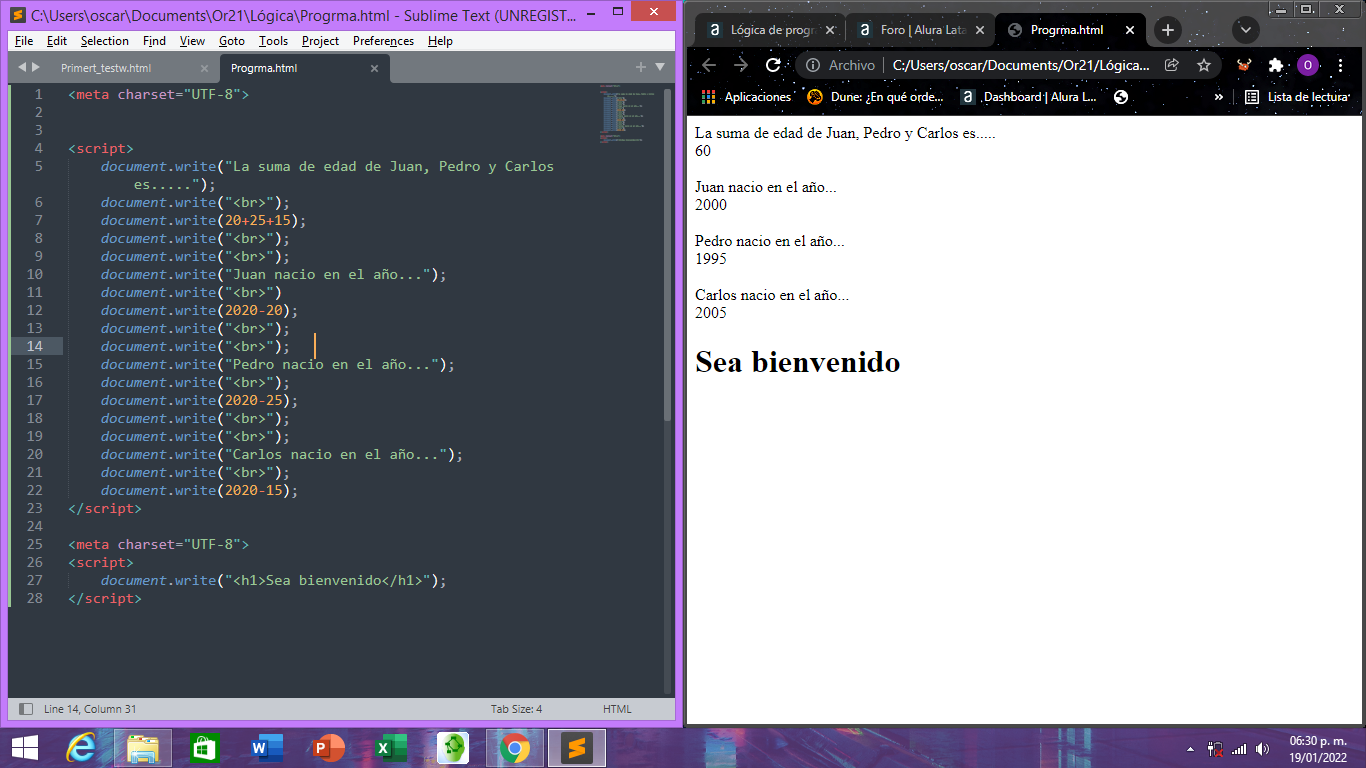Image resolution: width=1366 pixels, height=768 pixels.
Task: Open the Dune bookmark
Action: click(875, 97)
